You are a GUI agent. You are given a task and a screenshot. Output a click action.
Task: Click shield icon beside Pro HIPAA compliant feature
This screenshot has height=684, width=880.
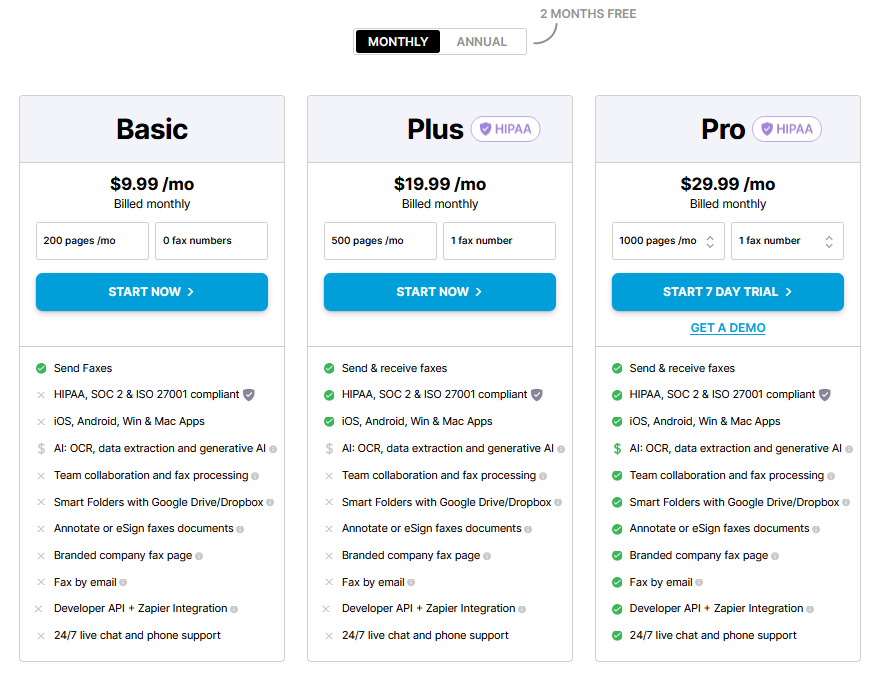[825, 395]
